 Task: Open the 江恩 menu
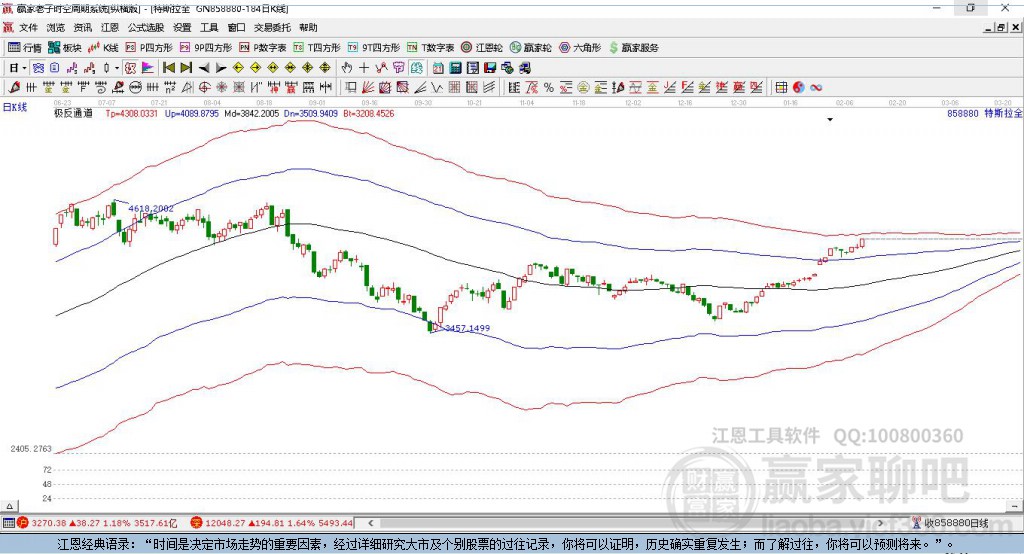click(110, 27)
